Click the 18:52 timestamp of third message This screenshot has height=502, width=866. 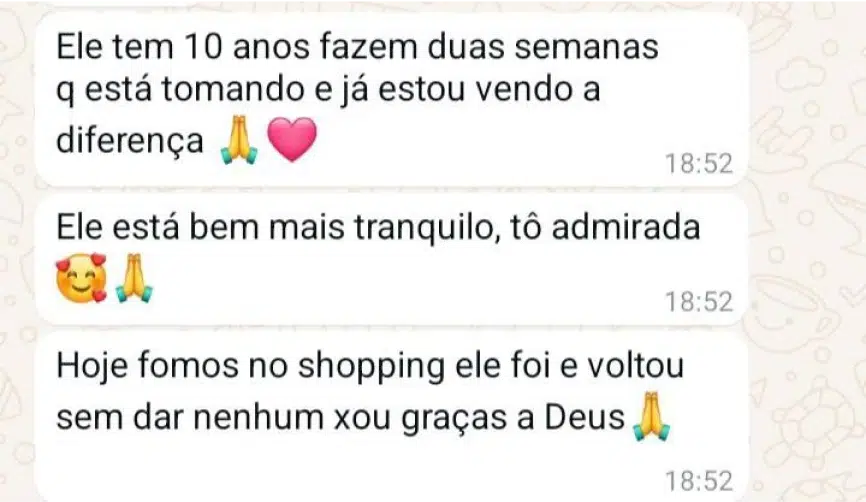pyautogui.click(x=699, y=480)
